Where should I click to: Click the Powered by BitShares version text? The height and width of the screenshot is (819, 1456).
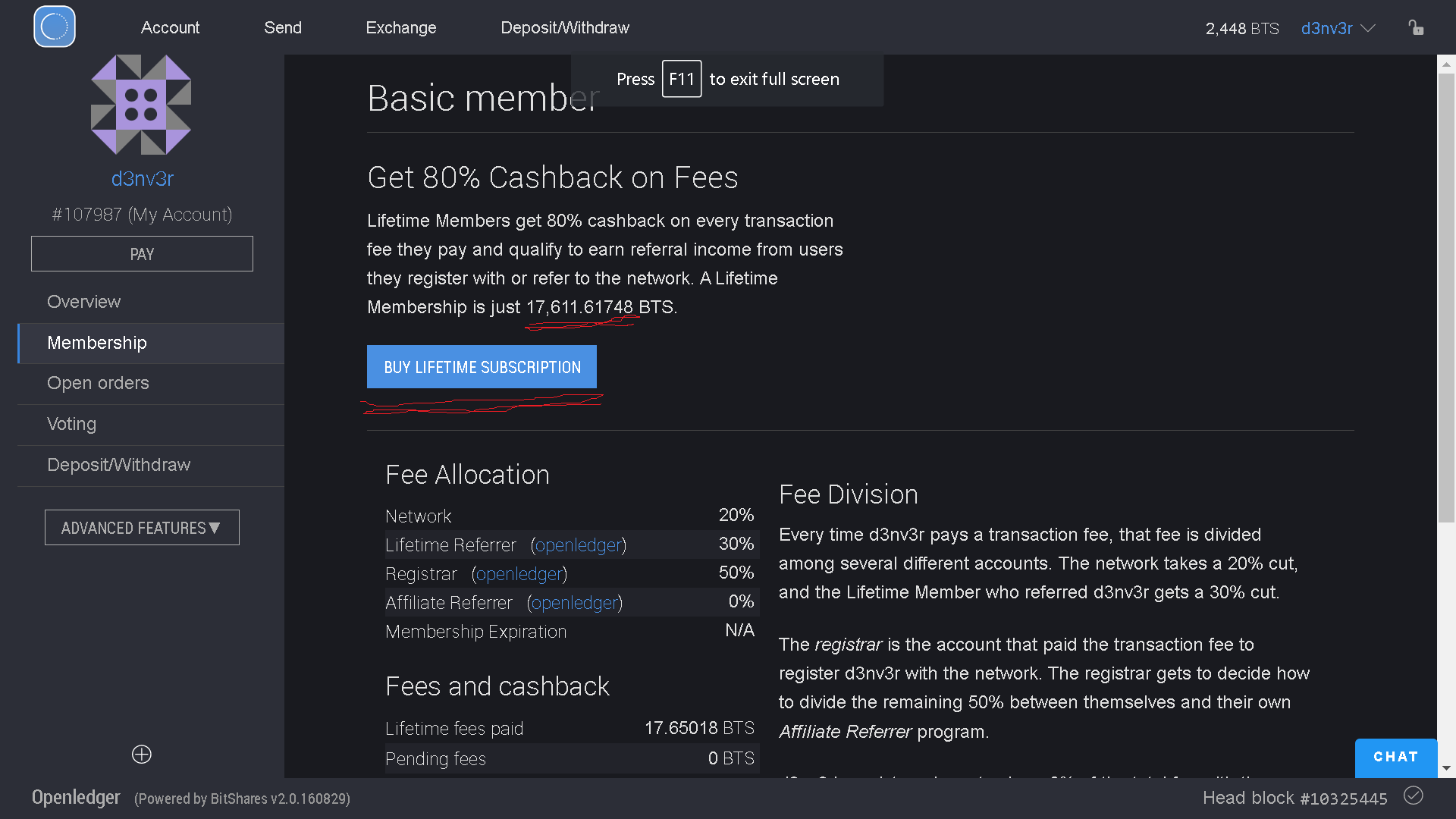[242, 799]
